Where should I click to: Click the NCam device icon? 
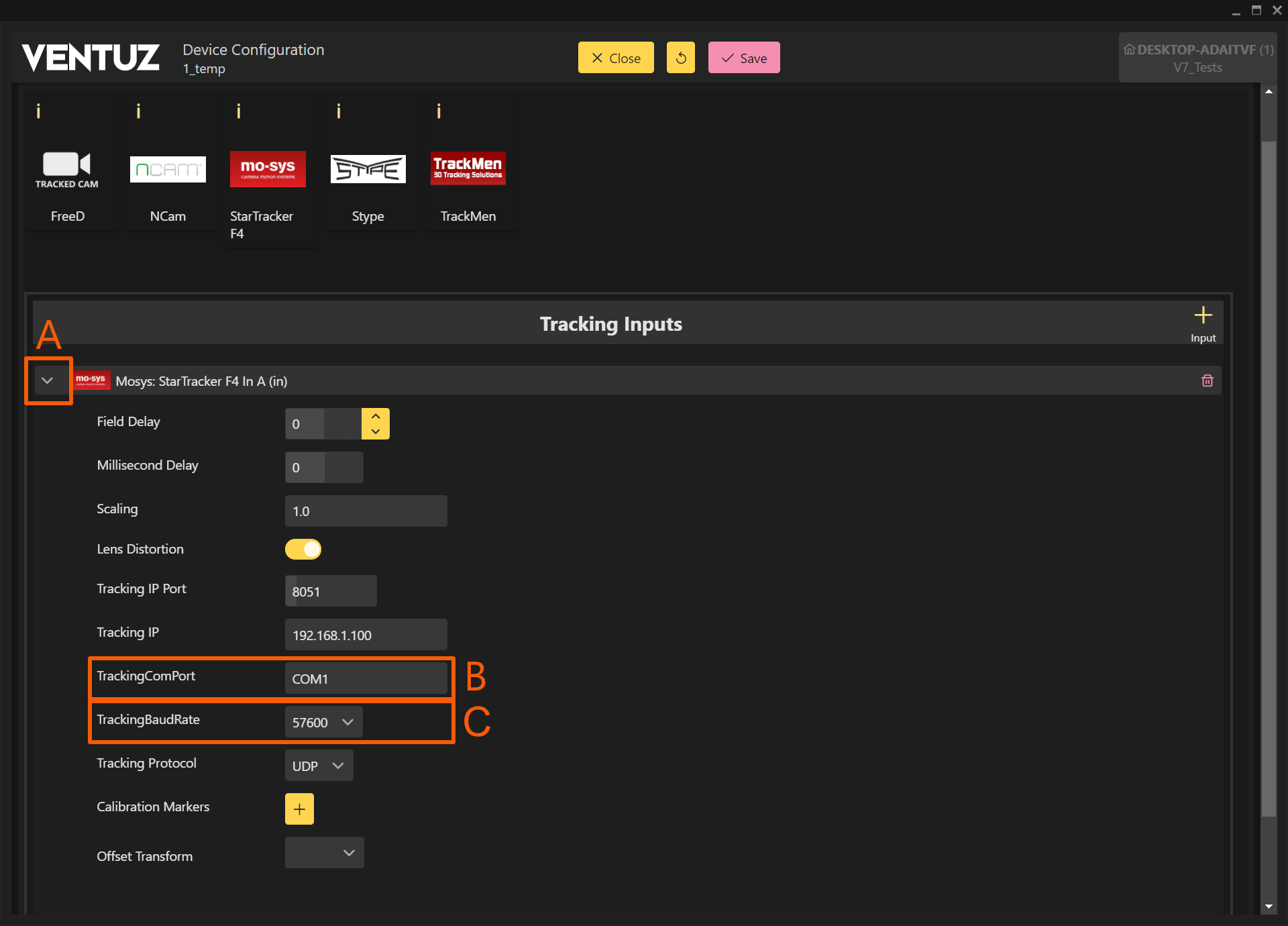click(168, 169)
